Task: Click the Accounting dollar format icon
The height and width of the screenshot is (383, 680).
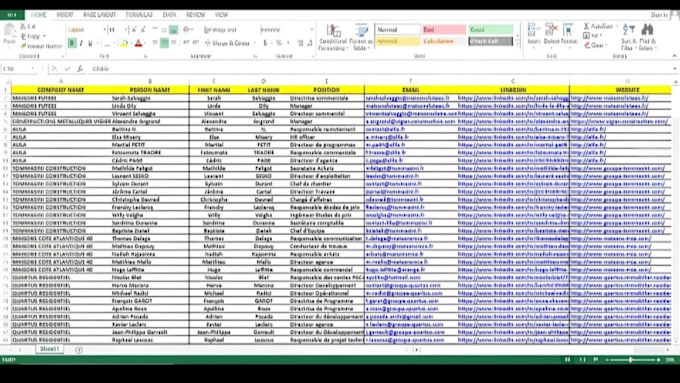Action: [265, 43]
